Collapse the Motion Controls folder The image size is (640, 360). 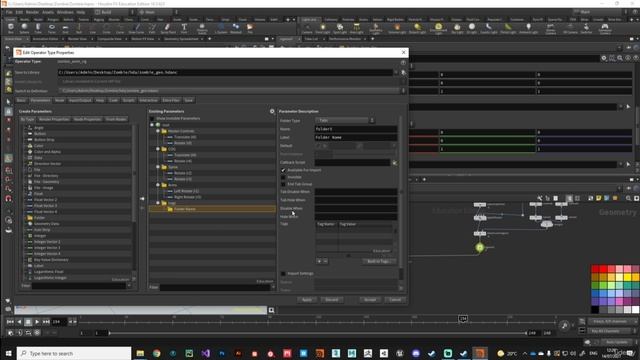click(158, 131)
